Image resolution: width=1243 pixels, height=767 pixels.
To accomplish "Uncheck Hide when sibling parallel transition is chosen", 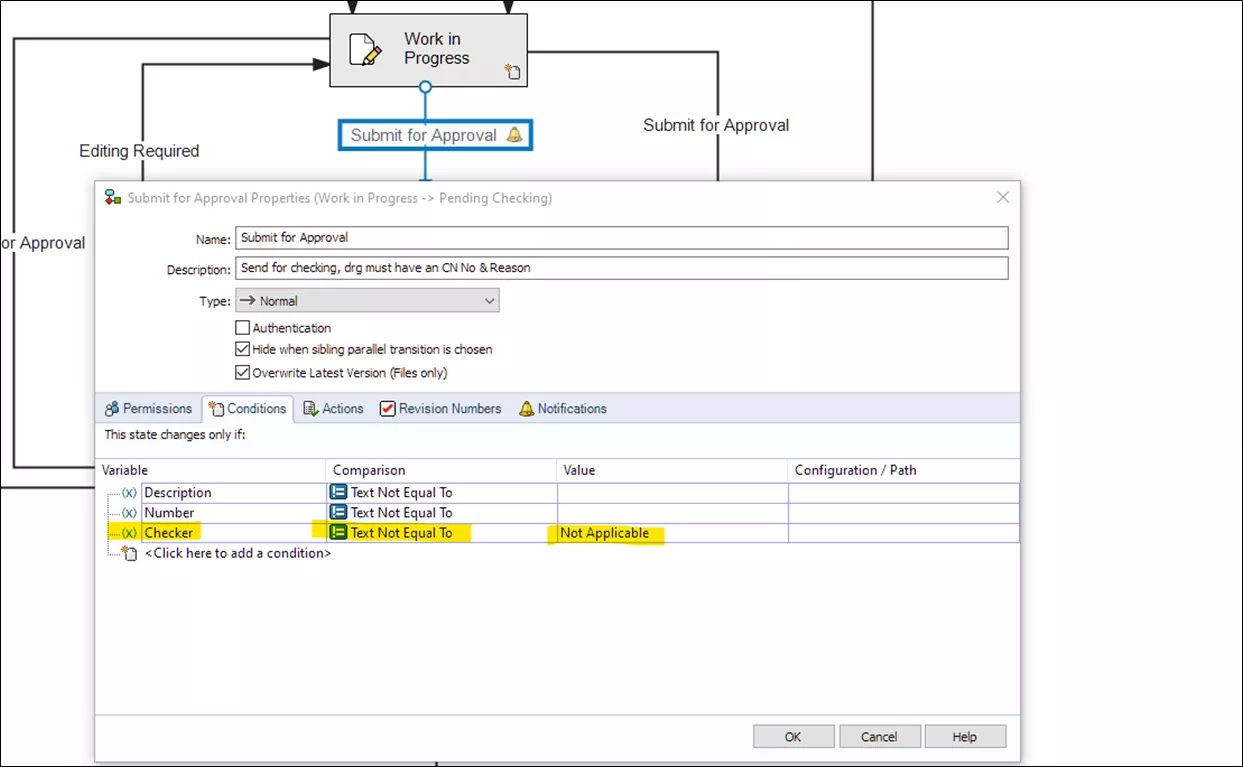I will pyautogui.click(x=242, y=349).
